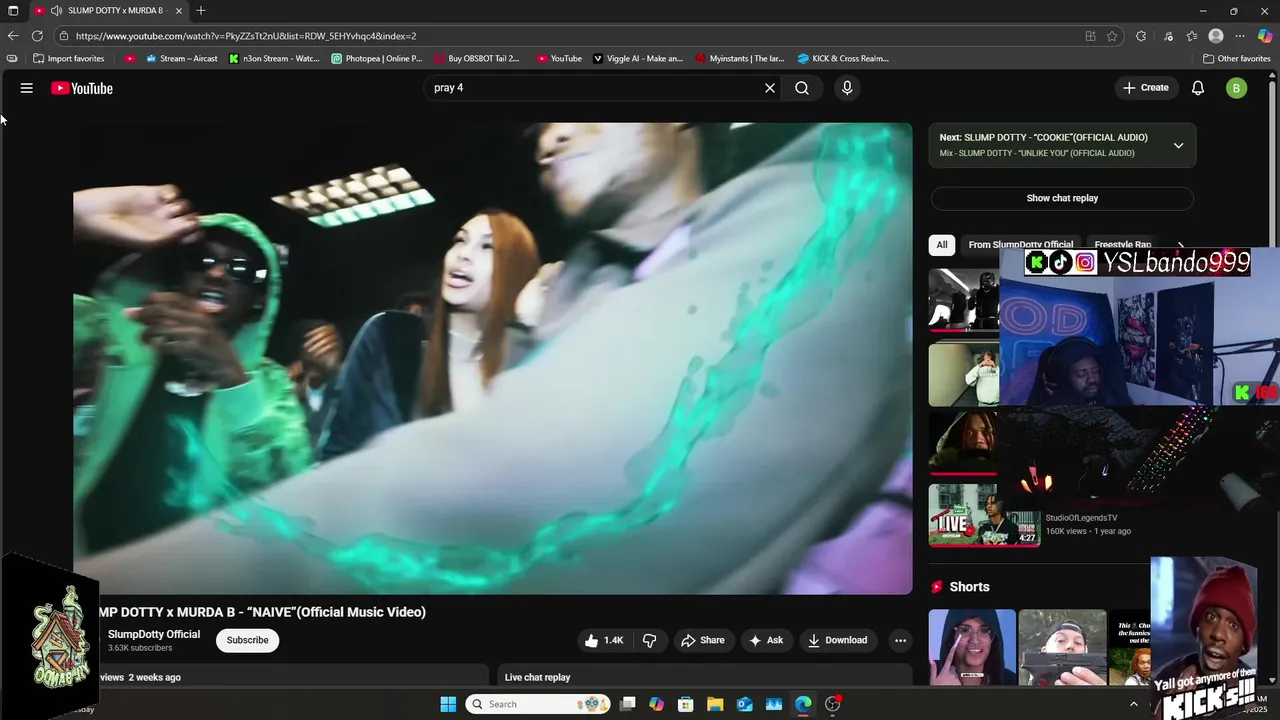Select the Freestyle Rap chip
This screenshot has height=720, width=1280.
click(1122, 245)
